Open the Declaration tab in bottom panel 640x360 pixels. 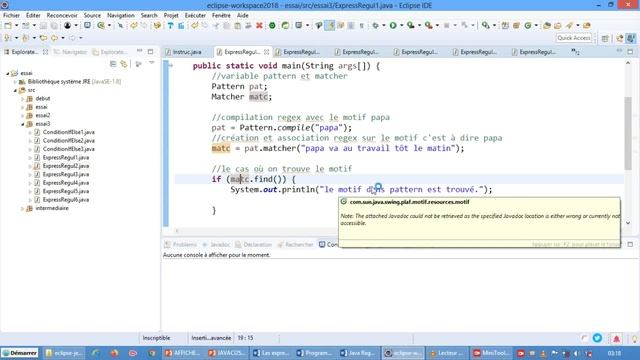(253, 244)
